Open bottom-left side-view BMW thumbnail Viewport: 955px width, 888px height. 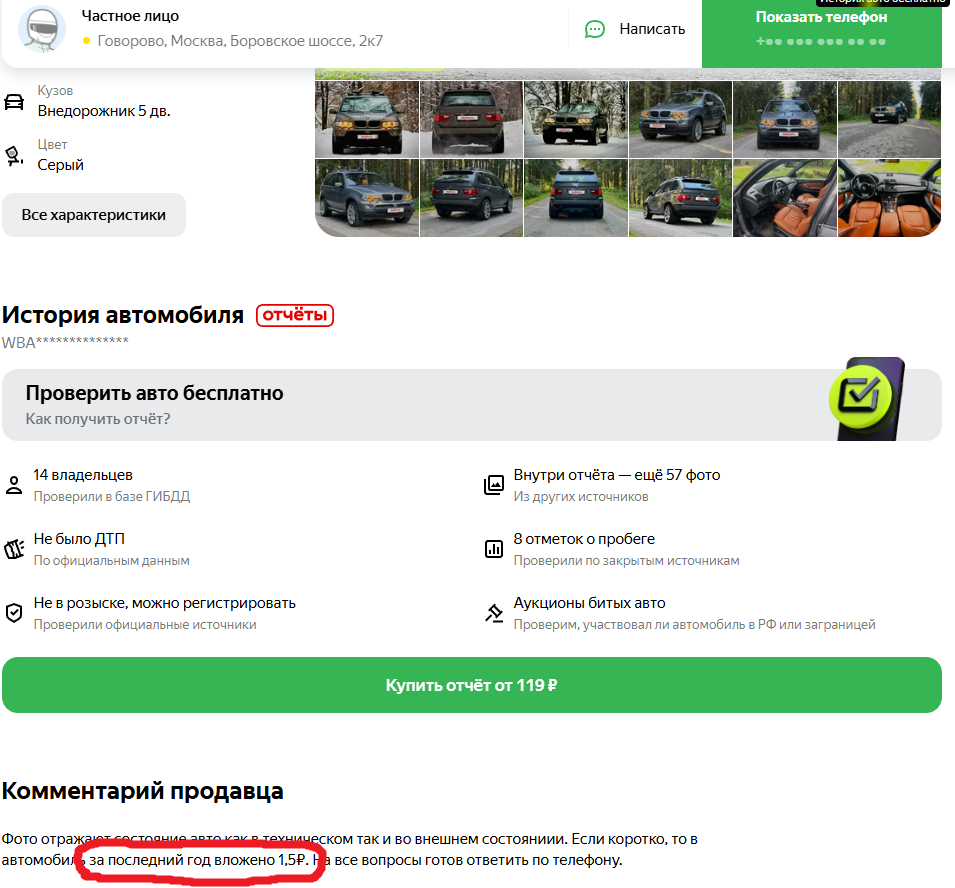367,198
